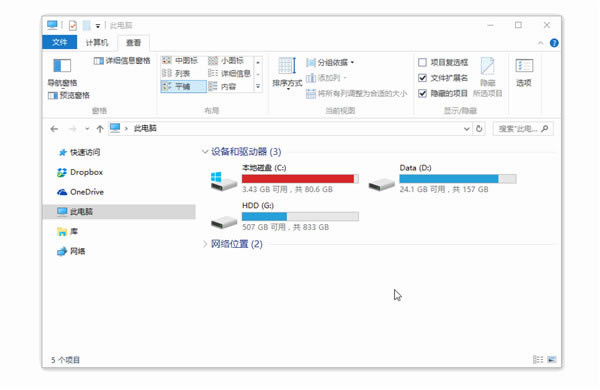
Task: Switch to the 计算机 ribbon tab
Action: coord(97,42)
